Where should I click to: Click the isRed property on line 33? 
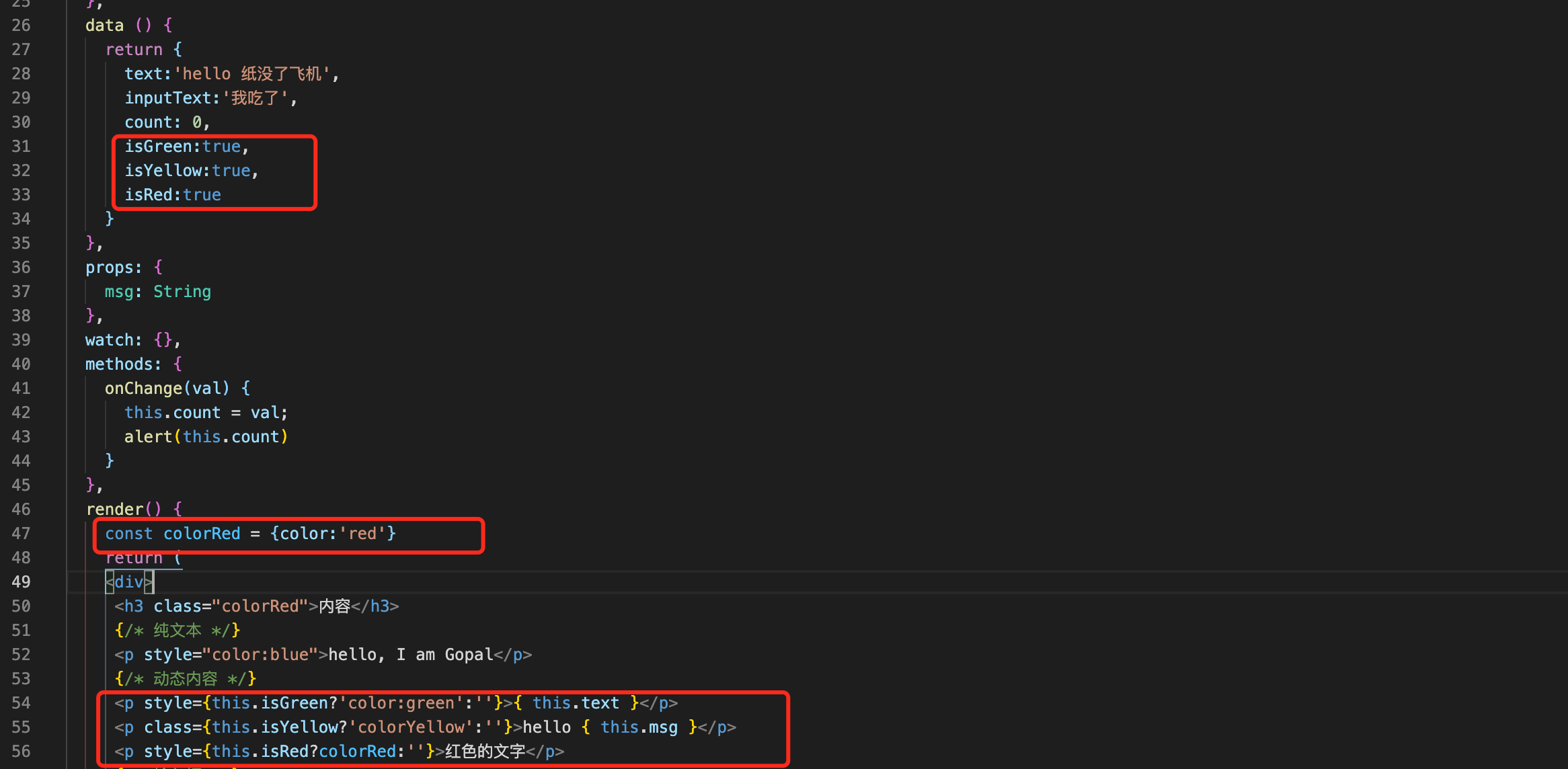(149, 195)
